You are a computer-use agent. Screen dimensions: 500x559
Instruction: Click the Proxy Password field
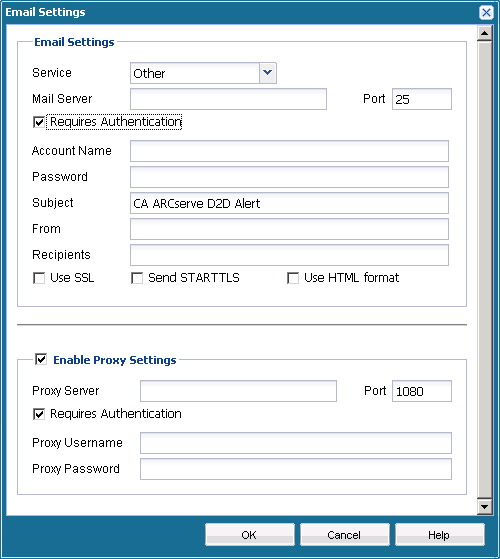click(295, 469)
